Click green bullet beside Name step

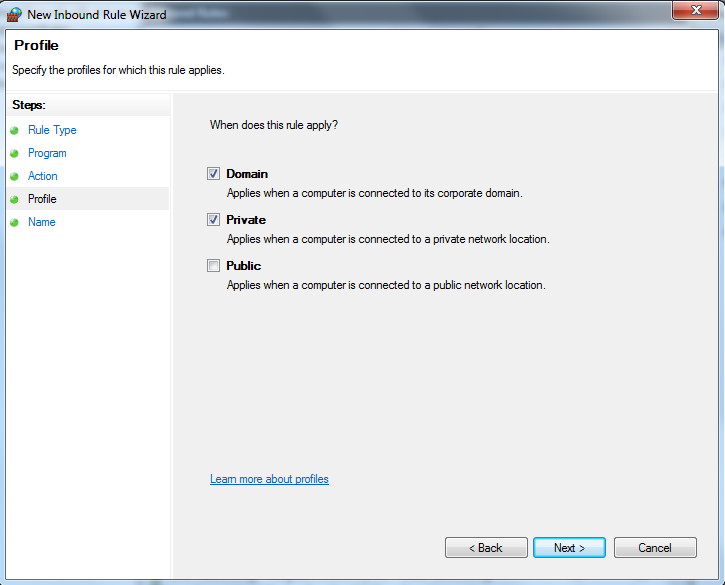[14, 222]
